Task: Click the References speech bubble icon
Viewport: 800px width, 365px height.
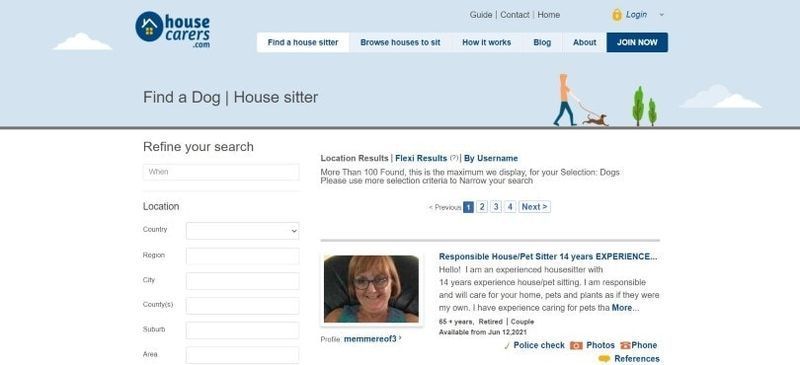Action: click(x=604, y=359)
